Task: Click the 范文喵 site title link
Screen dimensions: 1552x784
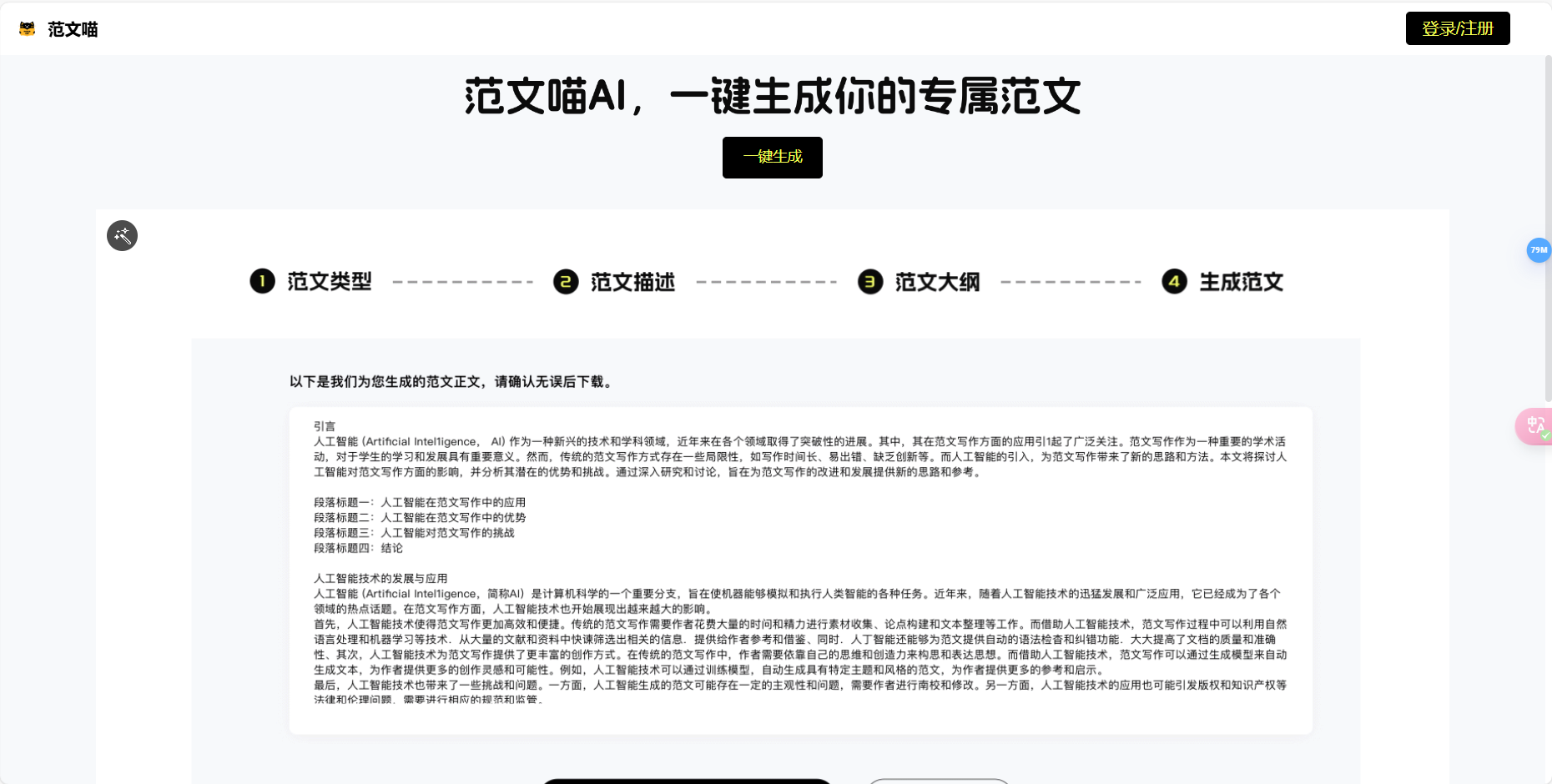Action: [72, 28]
